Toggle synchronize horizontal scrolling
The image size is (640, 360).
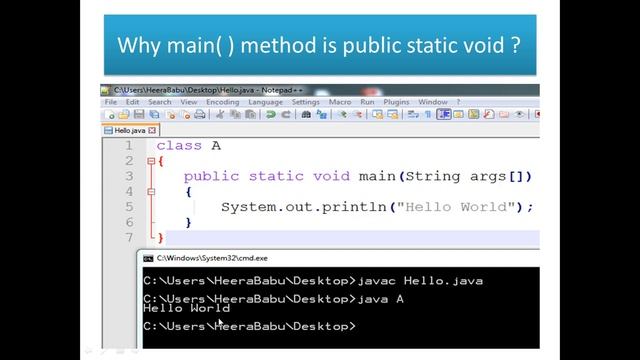pyautogui.click(x=393, y=115)
